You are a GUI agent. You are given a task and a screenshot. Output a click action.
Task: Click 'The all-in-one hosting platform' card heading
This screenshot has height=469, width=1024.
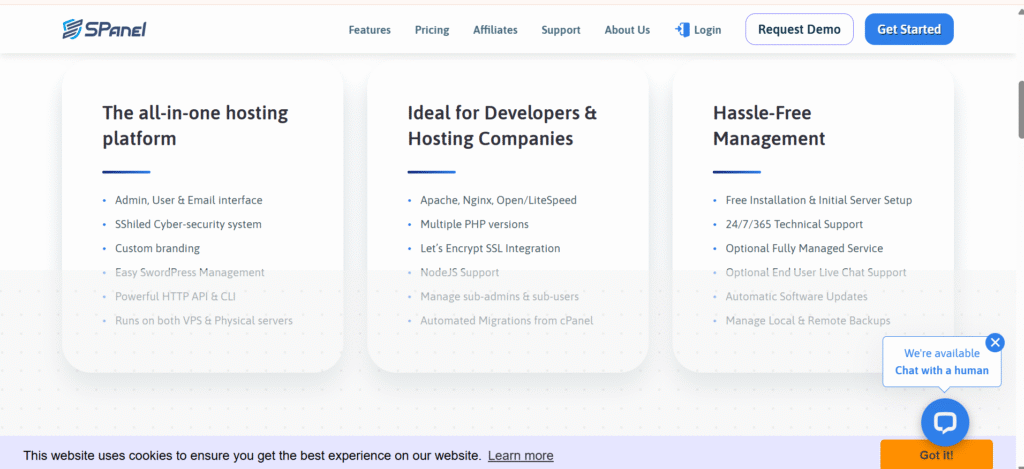[195, 126]
